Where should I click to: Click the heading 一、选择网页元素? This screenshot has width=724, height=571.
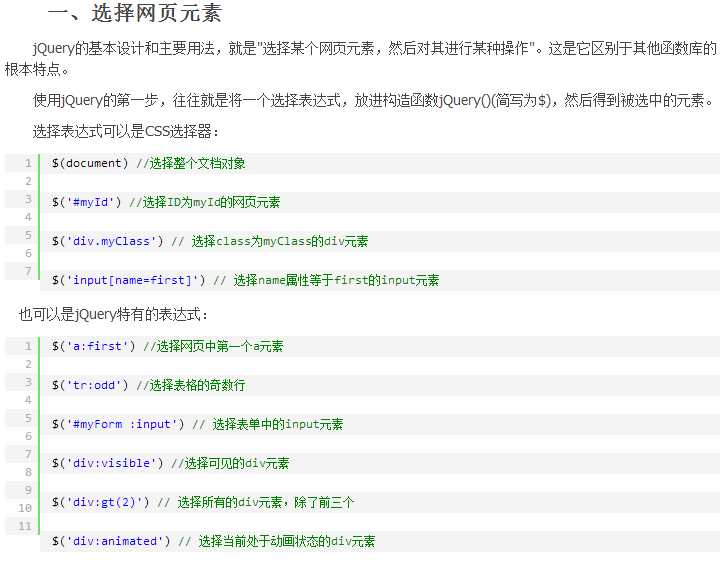tap(135, 13)
